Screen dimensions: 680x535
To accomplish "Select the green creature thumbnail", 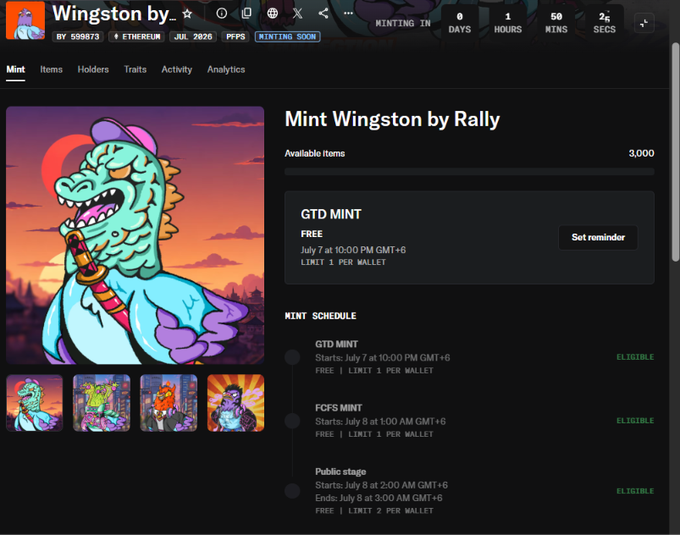I will click(x=101, y=403).
